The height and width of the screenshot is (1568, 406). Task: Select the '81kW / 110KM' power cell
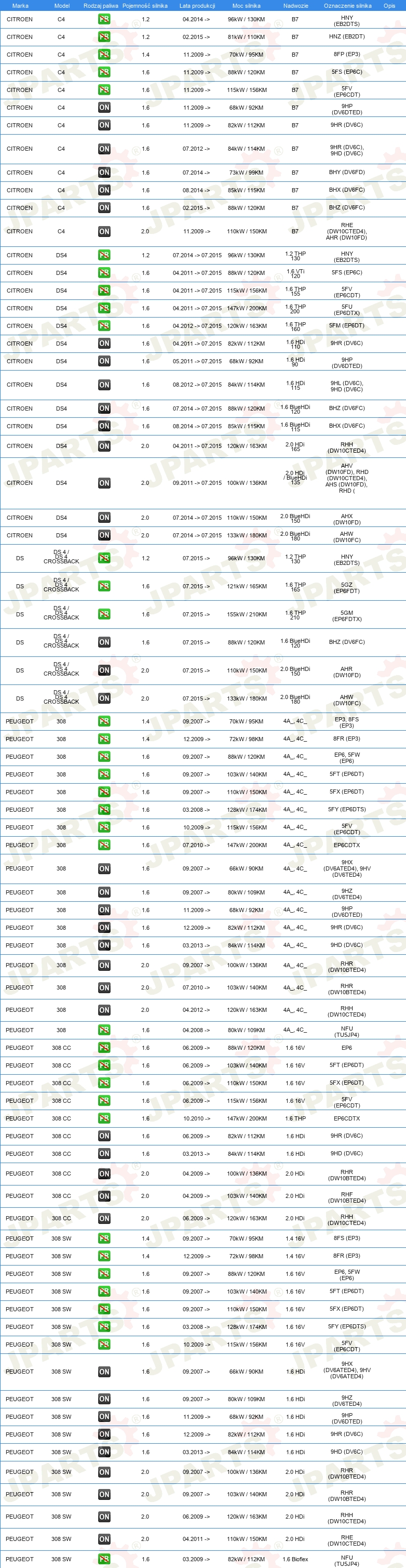[246, 37]
